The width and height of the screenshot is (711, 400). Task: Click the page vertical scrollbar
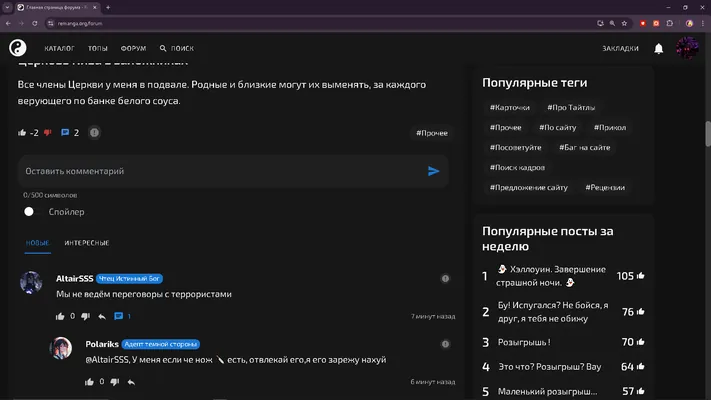click(x=708, y=134)
